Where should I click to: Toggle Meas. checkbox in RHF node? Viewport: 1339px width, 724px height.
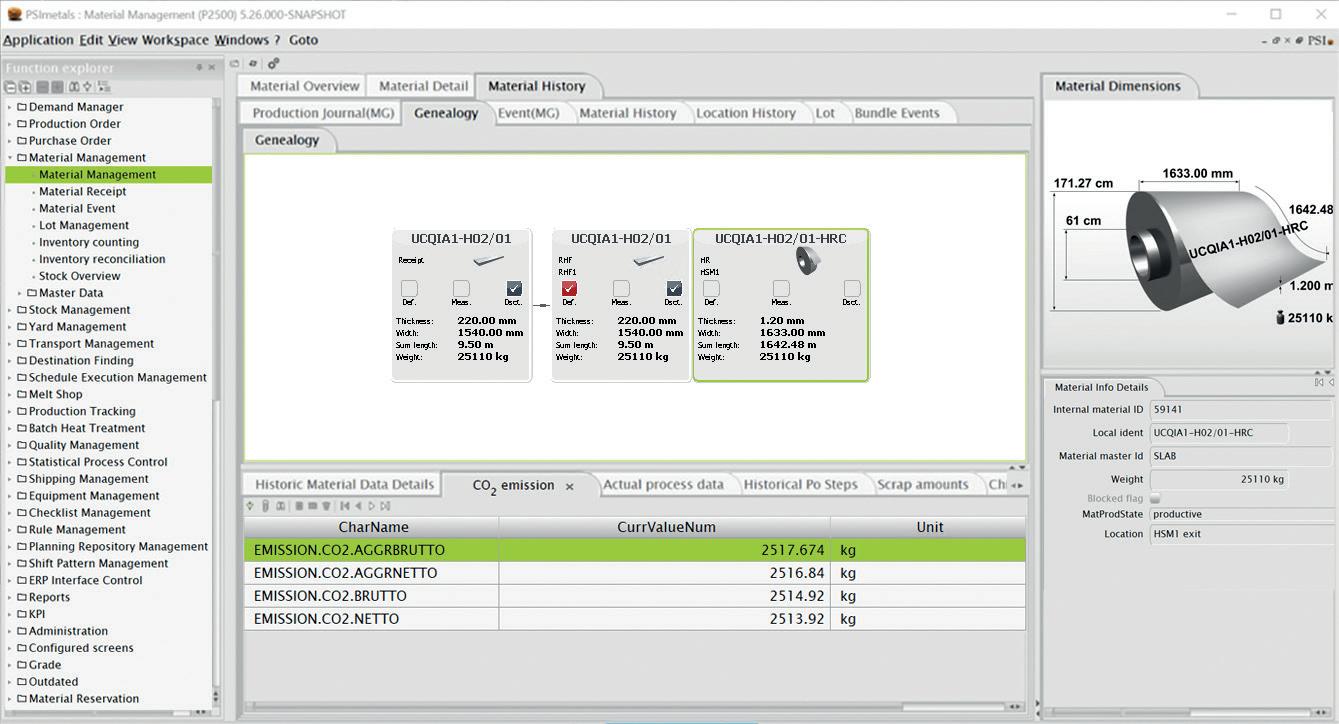click(x=621, y=289)
